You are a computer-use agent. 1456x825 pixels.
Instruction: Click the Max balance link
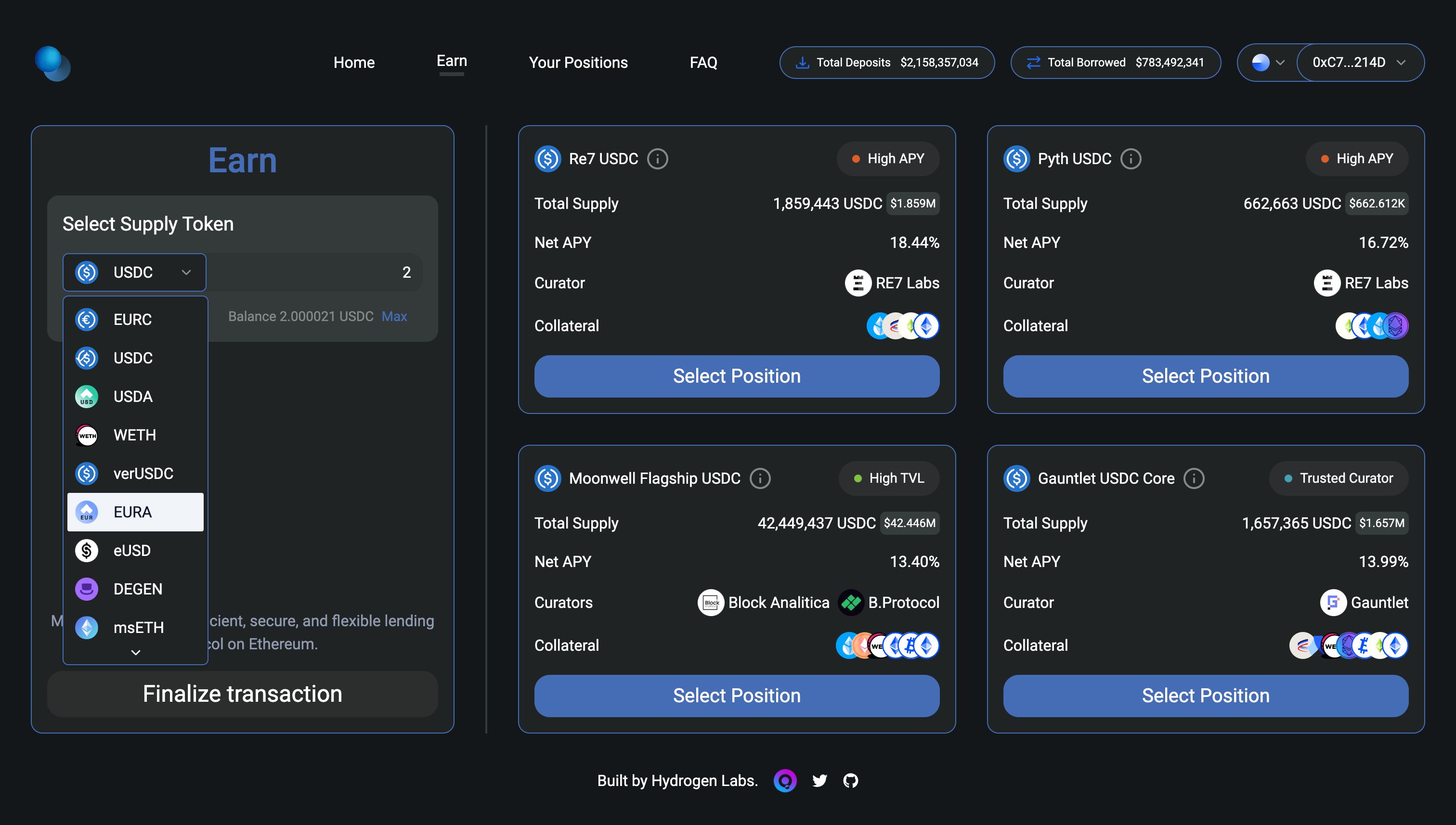pos(394,316)
